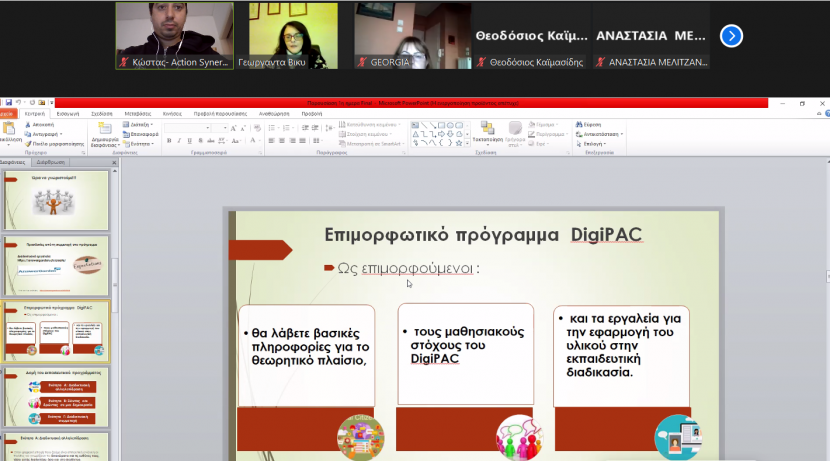
Task: Close the slides thumbnail pane
Action: (x=114, y=162)
